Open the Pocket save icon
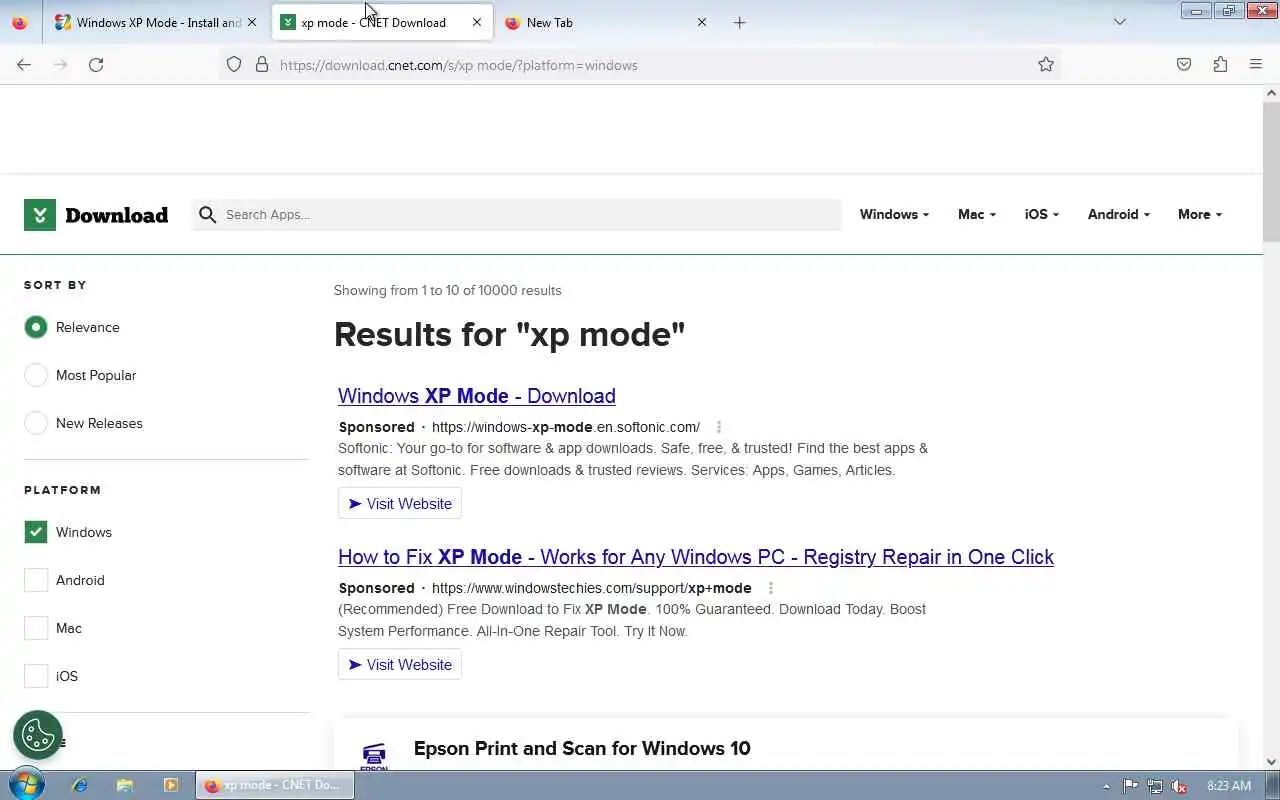The height and width of the screenshot is (800, 1280). (x=1184, y=65)
